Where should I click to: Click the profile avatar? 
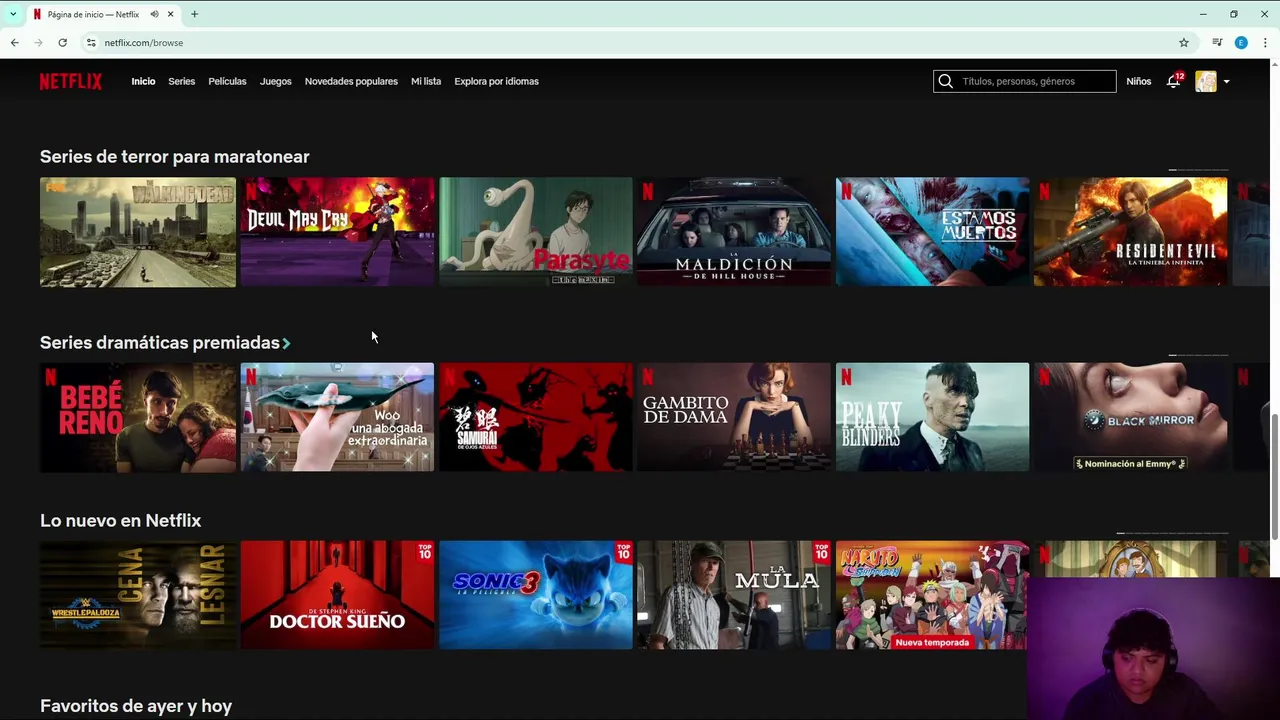coord(1206,81)
